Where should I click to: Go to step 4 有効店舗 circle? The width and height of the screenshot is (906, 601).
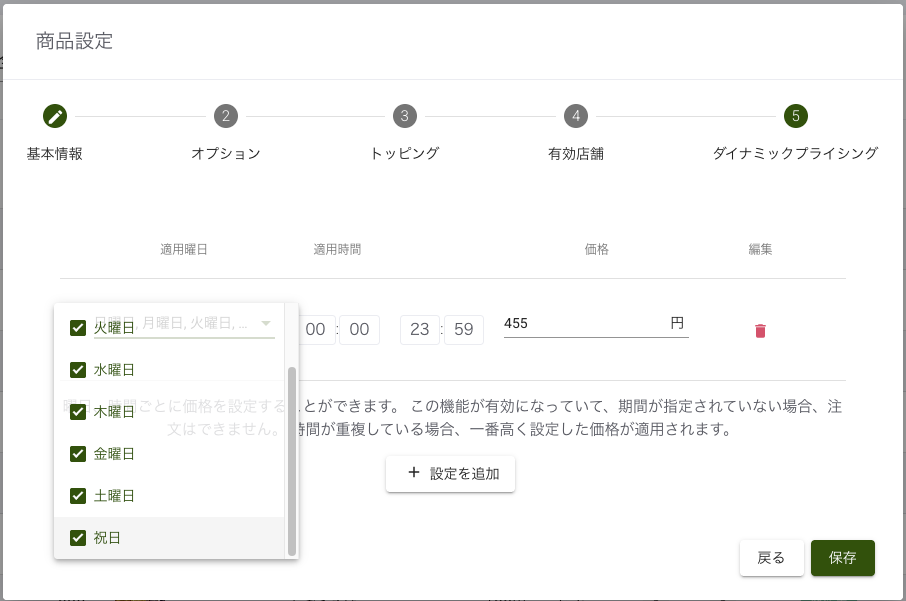575,116
